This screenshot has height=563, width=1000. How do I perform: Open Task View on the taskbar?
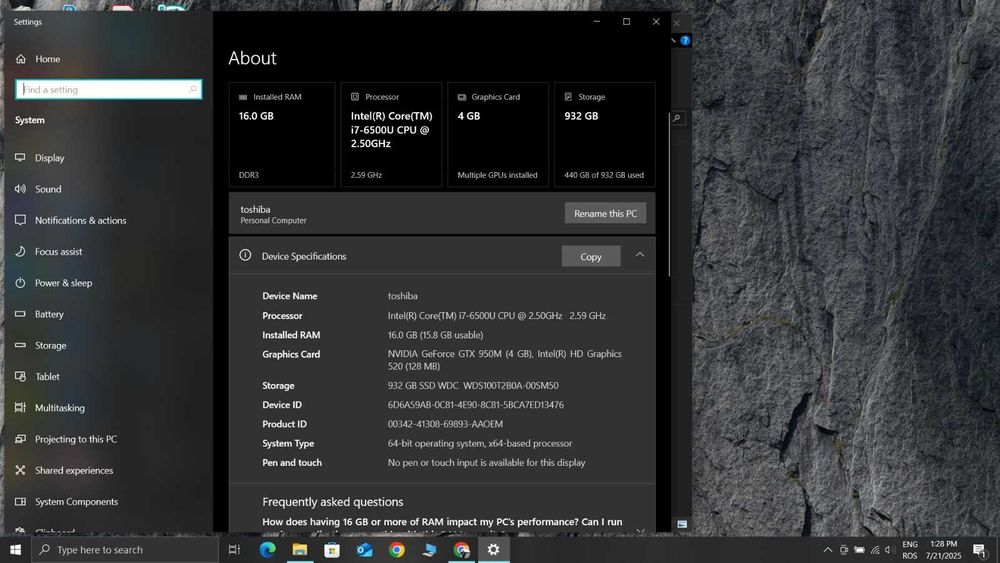point(234,550)
